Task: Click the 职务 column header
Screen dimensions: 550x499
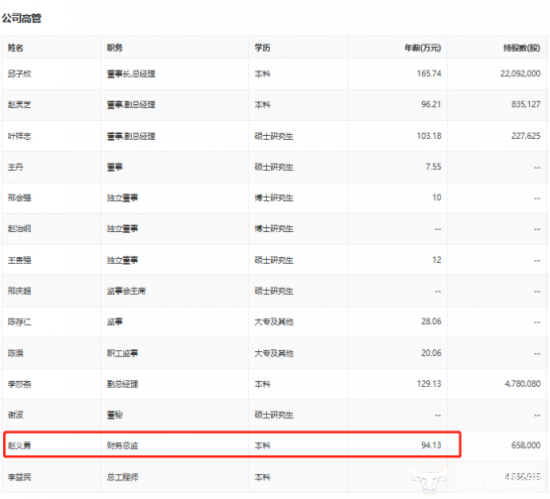Action: 115,48
